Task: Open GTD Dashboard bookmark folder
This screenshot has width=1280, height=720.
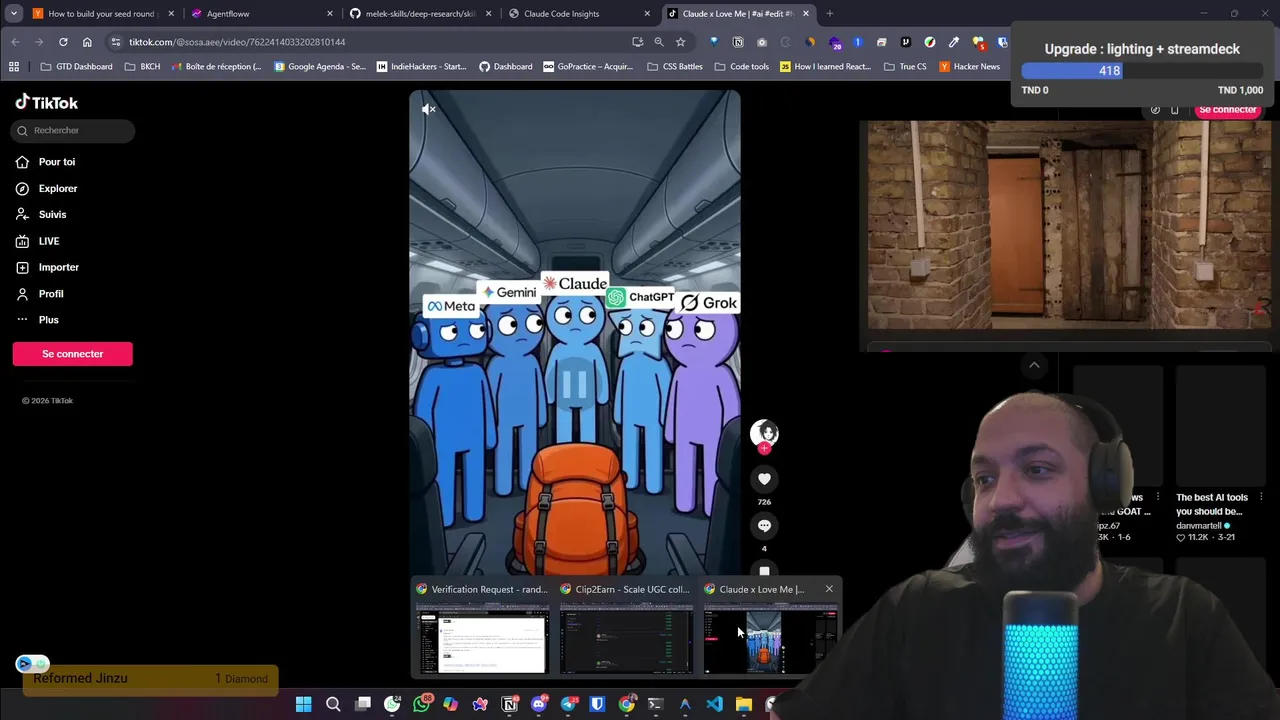Action: [x=76, y=67]
